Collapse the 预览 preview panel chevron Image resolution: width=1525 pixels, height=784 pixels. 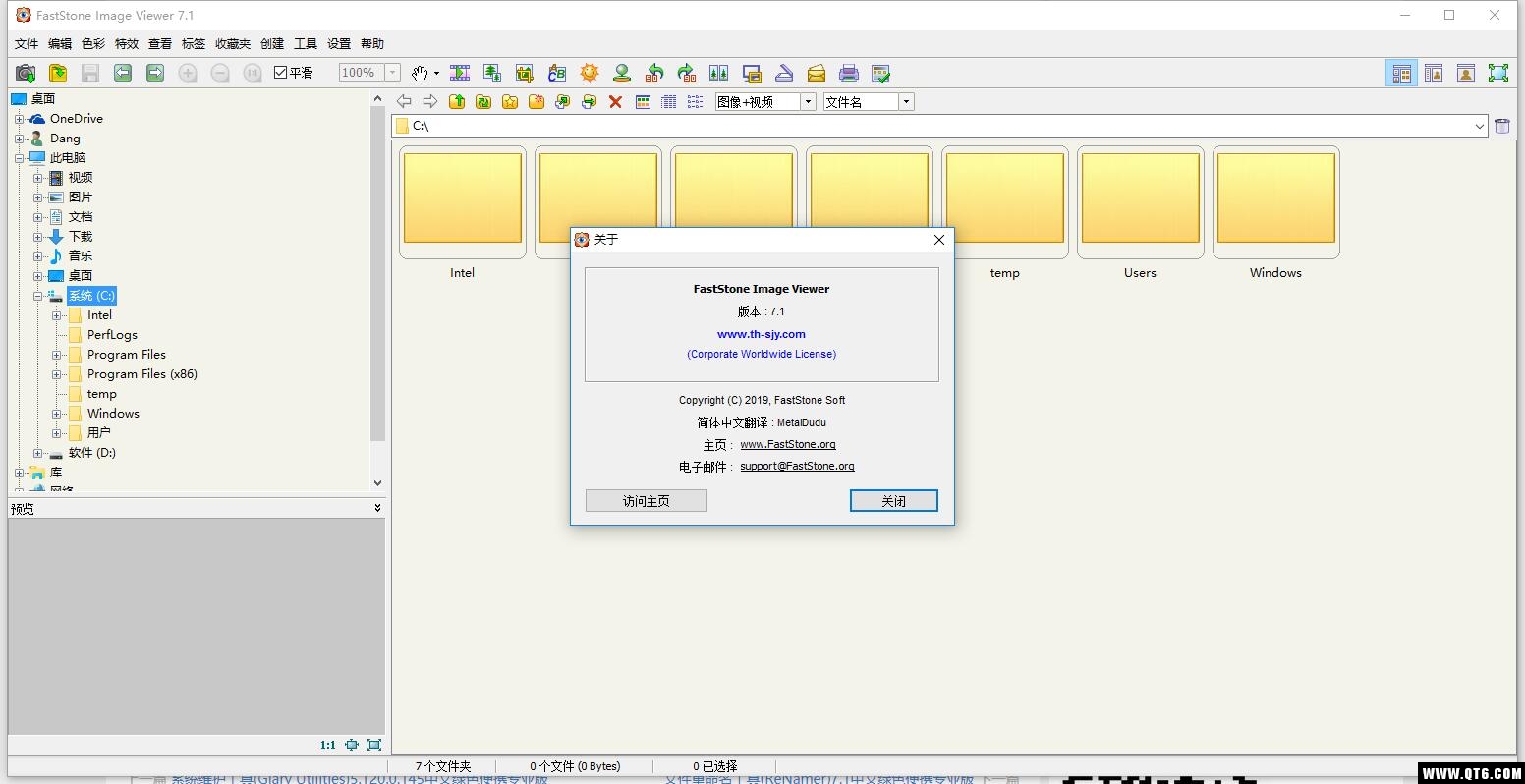(377, 508)
